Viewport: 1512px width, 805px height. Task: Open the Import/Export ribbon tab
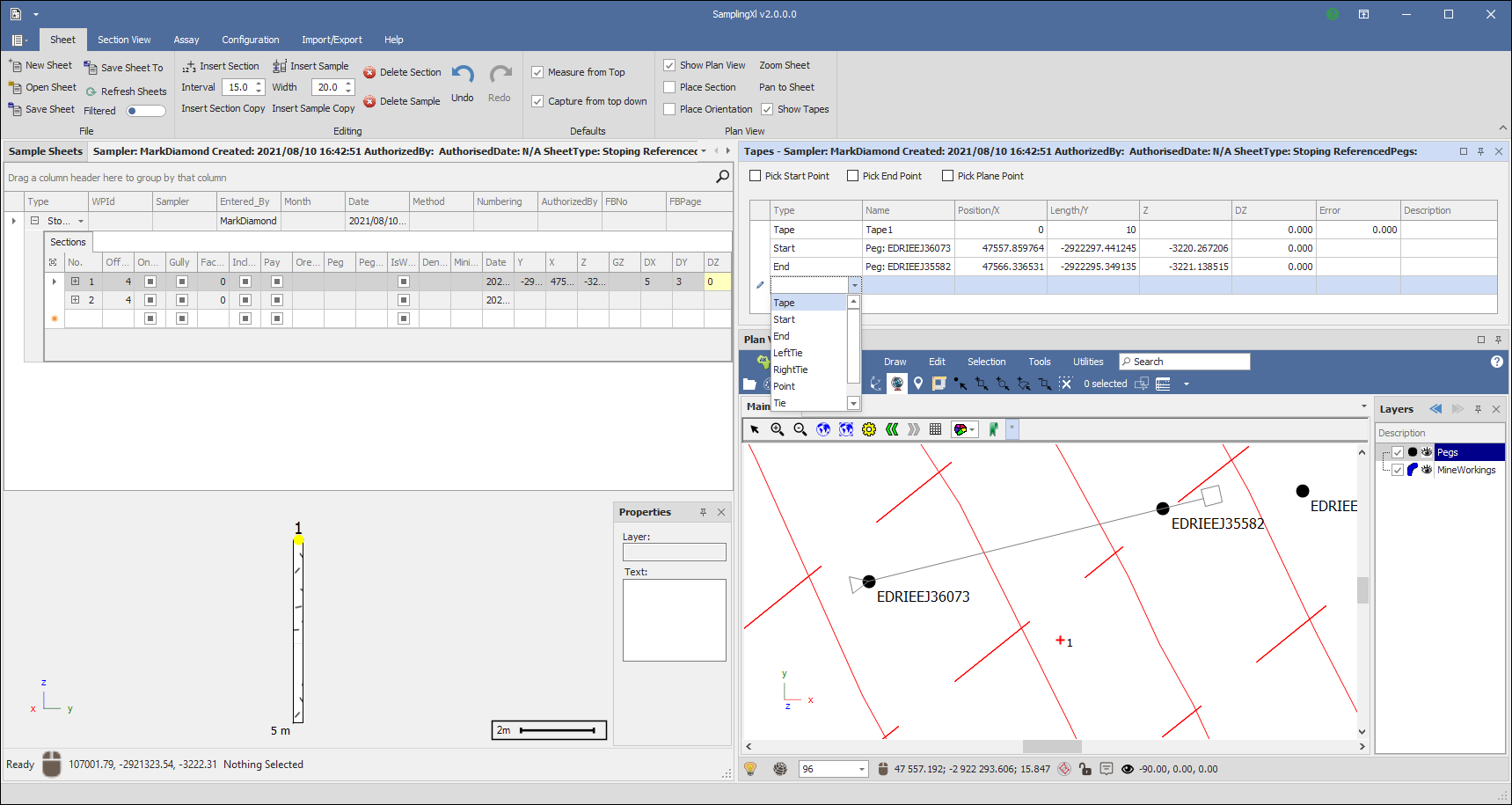tap(332, 40)
